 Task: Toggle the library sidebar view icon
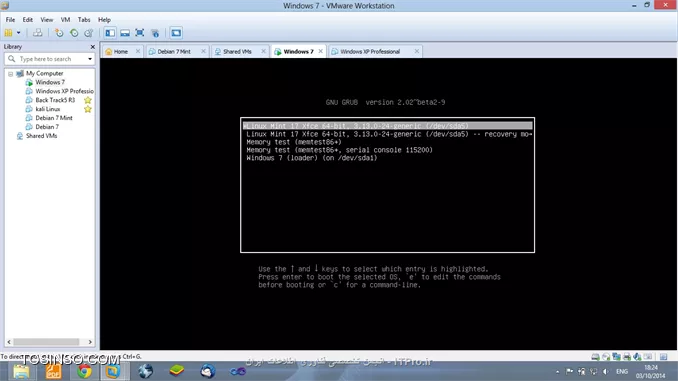coord(110,33)
